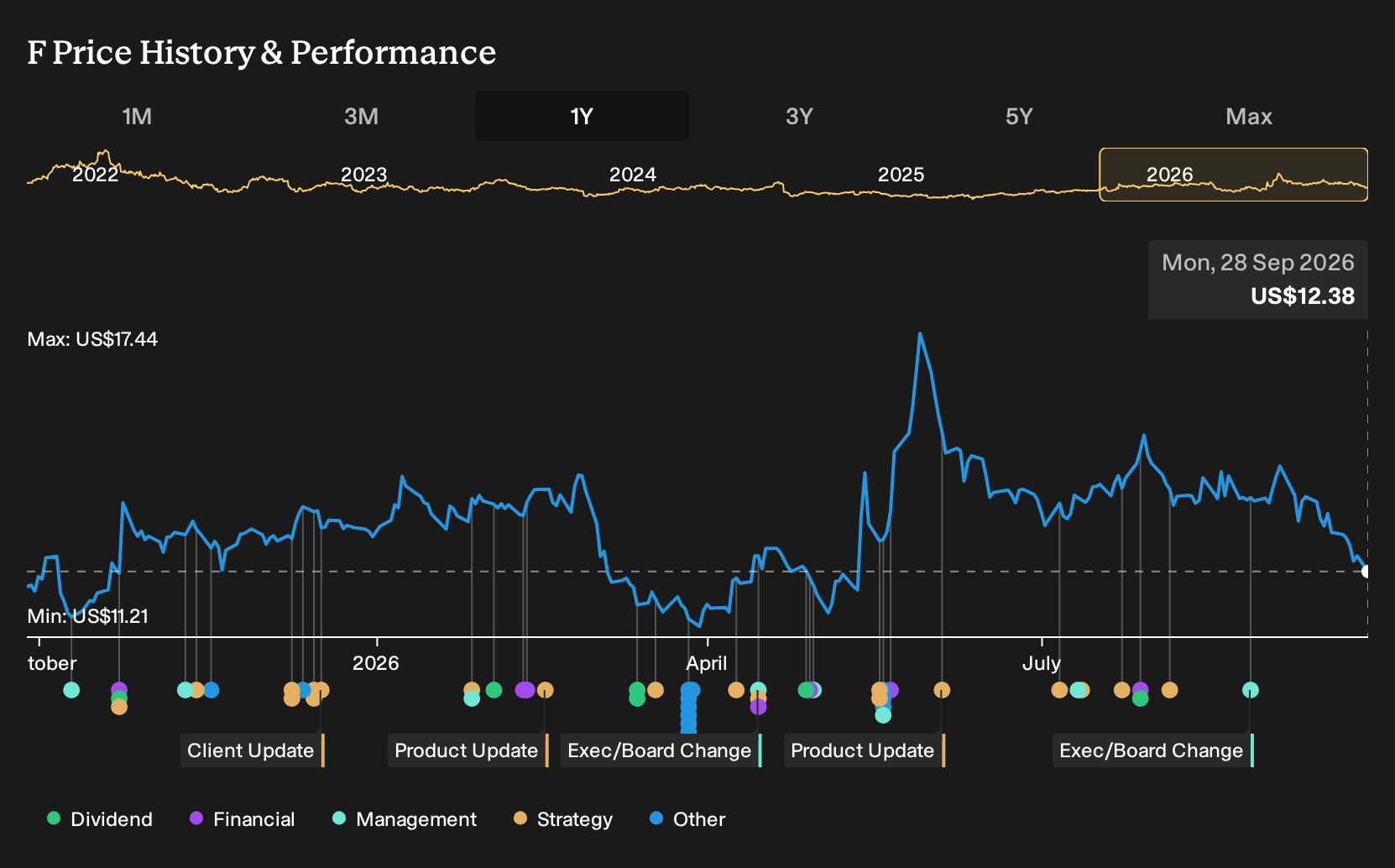The width and height of the screenshot is (1395, 868).
Task: Select the 1M time range tab
Action: click(137, 116)
